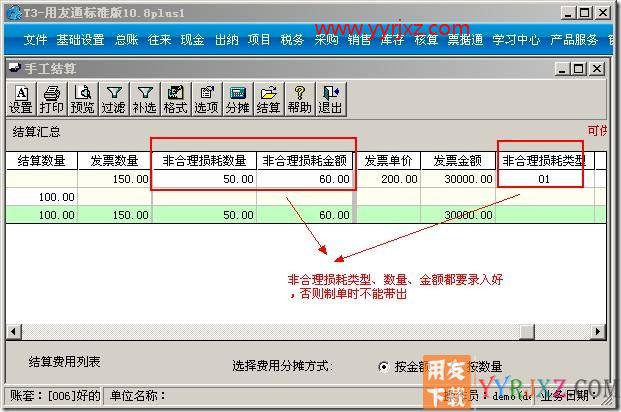
Task: Click the 结算 (Settle) toolbar icon
Action: pyautogui.click(x=268, y=99)
